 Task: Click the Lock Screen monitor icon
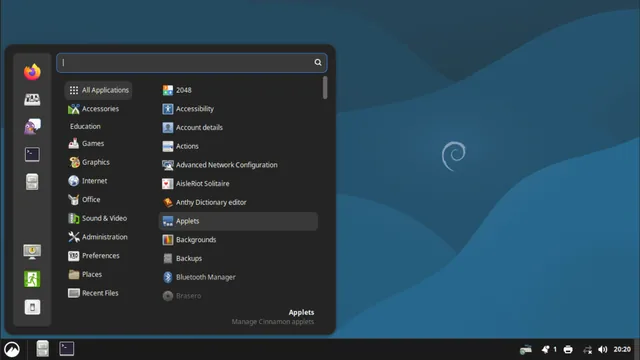(32, 251)
